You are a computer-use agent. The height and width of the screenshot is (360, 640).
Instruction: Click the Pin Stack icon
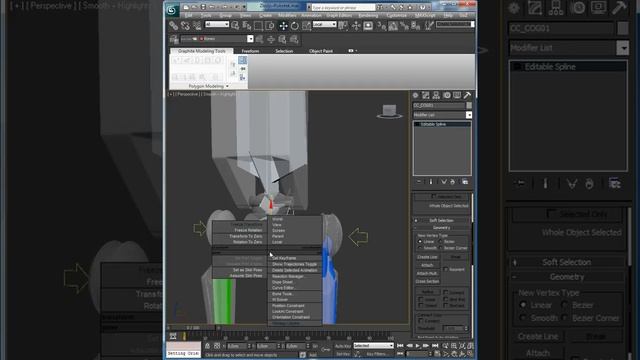[x=419, y=182]
